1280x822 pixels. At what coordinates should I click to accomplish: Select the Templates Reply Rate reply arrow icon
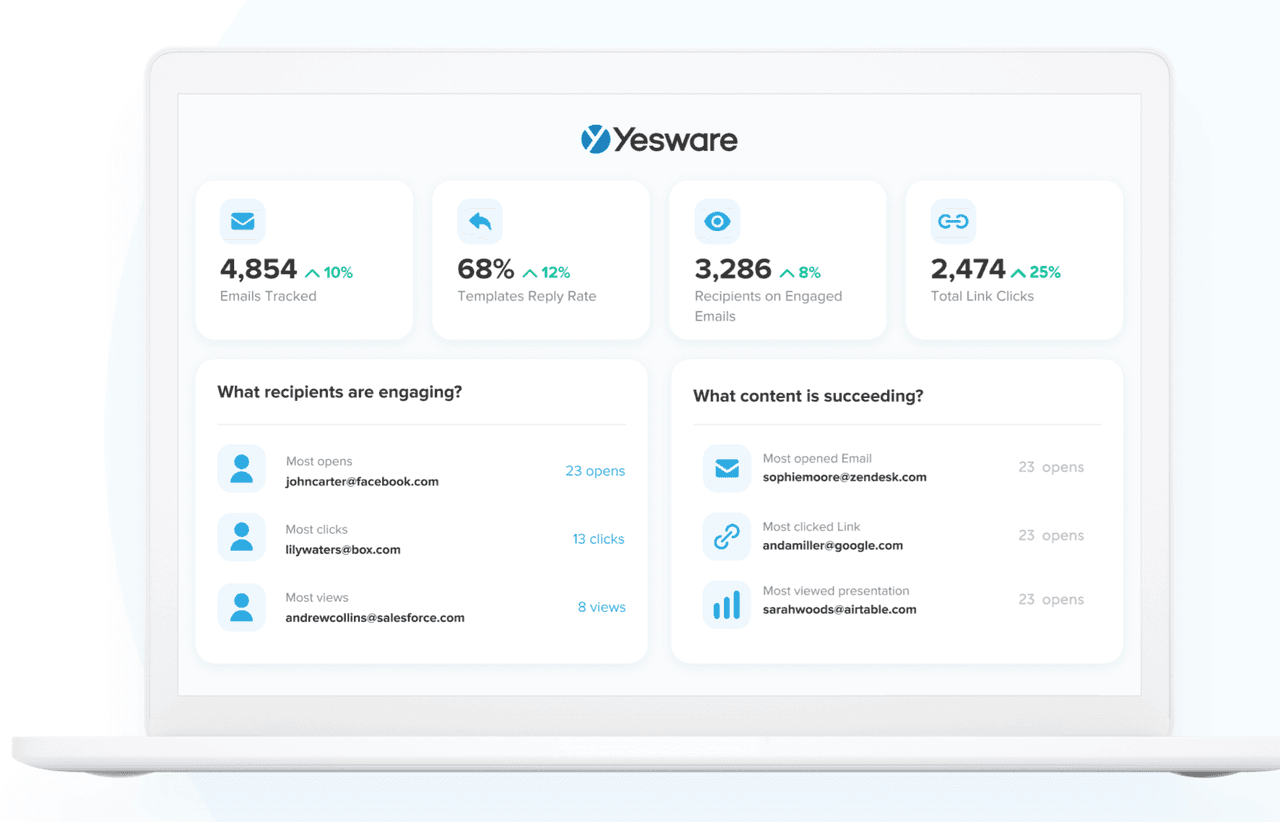tap(480, 221)
